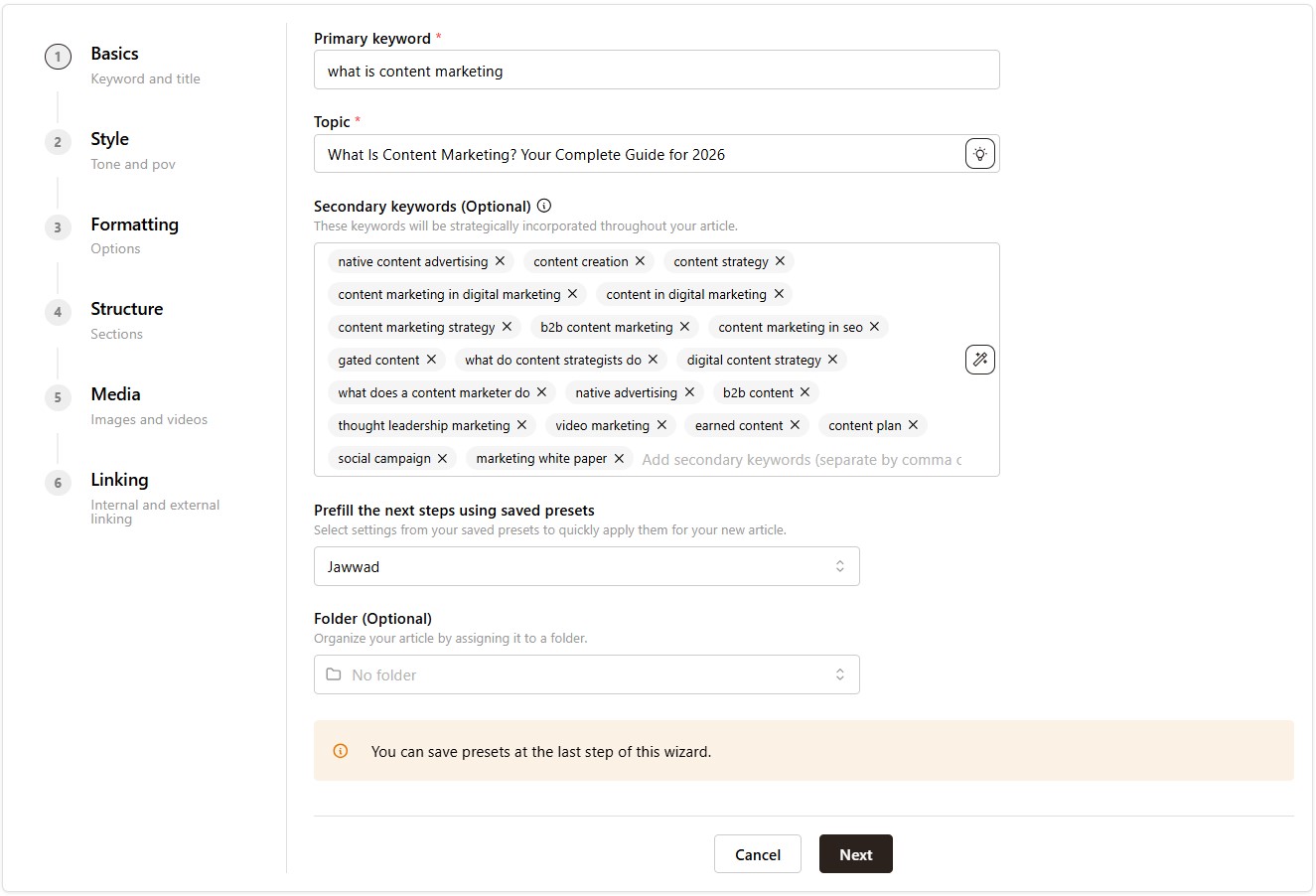Remove the "gated content" keyword chip
The image size is (1316, 896).
point(431,360)
